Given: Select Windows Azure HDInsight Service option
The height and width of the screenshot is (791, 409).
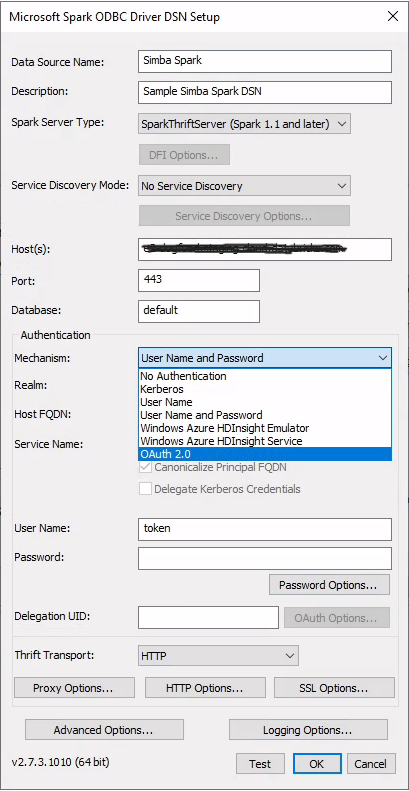Looking at the screenshot, I should tap(264, 441).
